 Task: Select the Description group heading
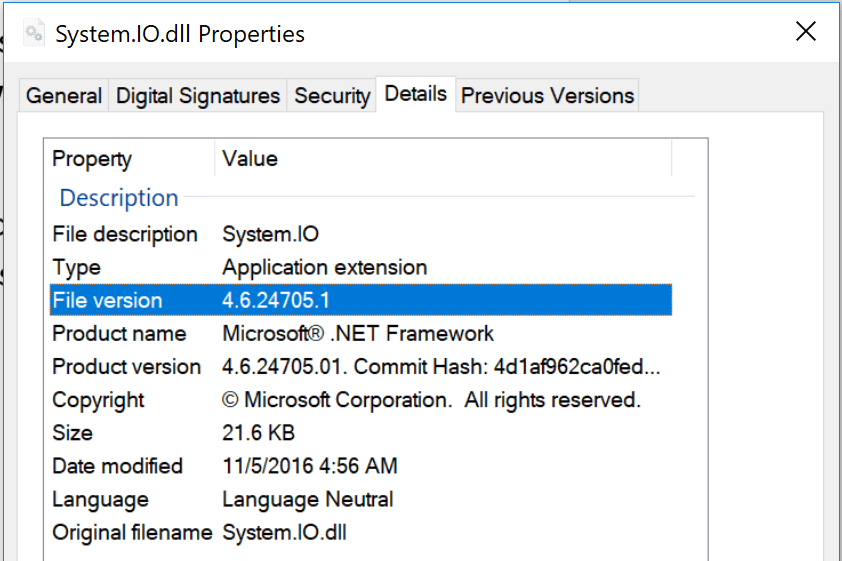119,198
